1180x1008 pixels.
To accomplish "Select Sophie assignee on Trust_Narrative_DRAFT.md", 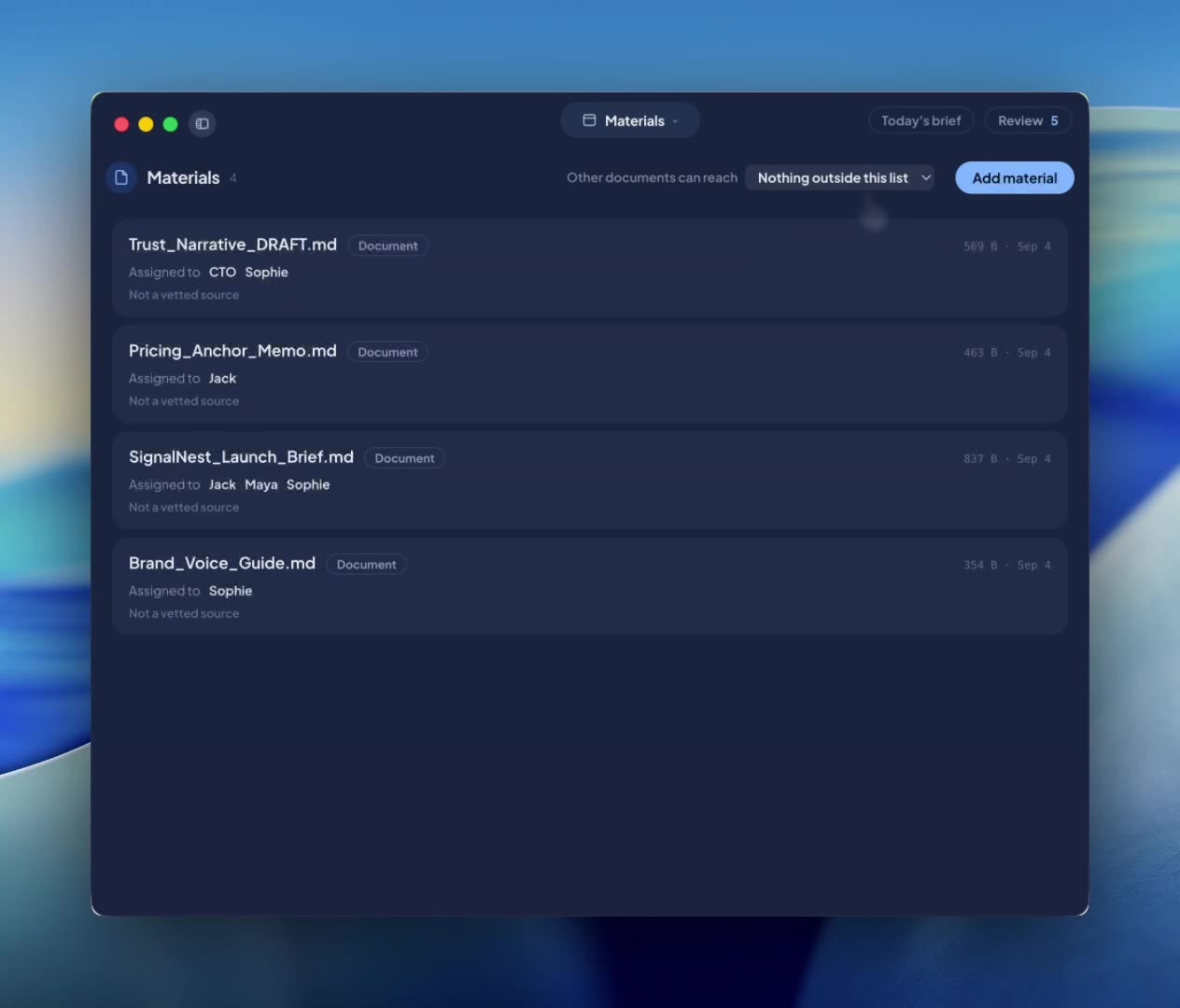I will click(x=267, y=273).
